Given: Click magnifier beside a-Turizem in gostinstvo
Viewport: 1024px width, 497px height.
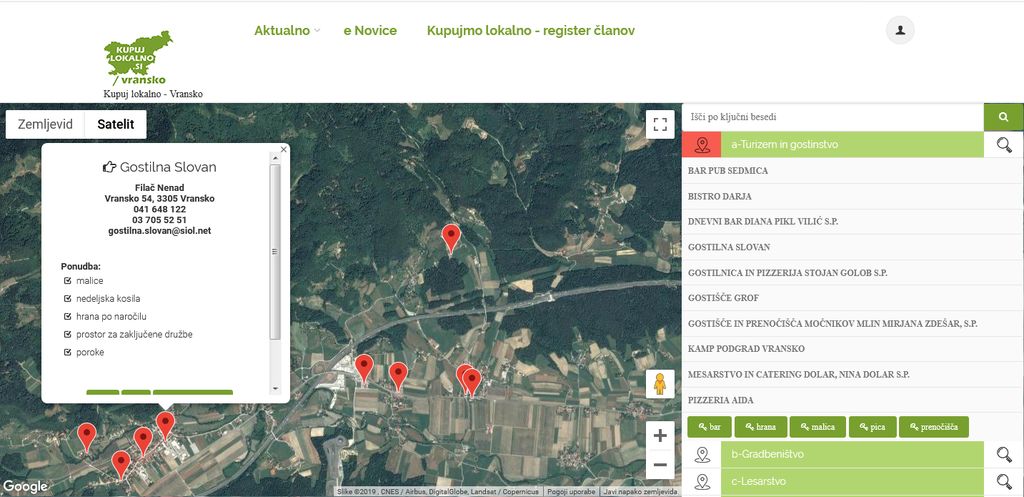Looking at the screenshot, I should (1003, 145).
